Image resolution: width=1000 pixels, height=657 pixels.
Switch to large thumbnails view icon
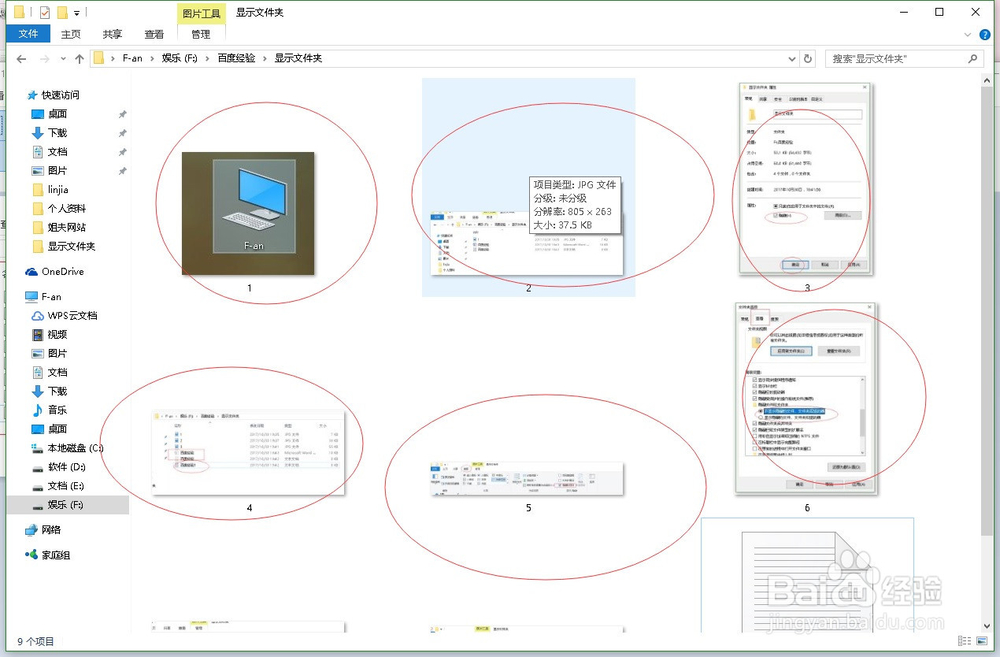982,641
